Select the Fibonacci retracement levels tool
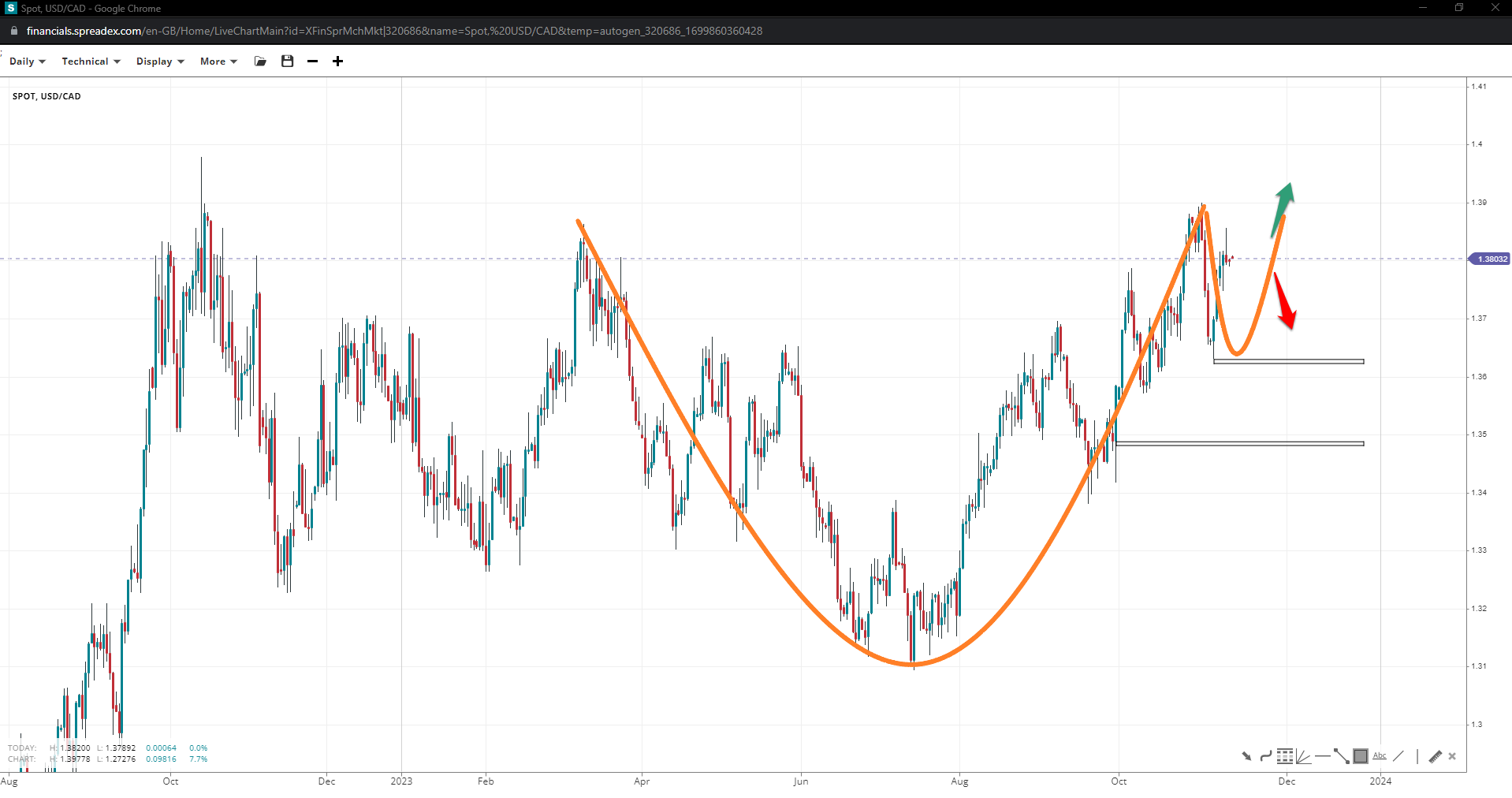This screenshot has height=798, width=1512. click(x=1285, y=756)
